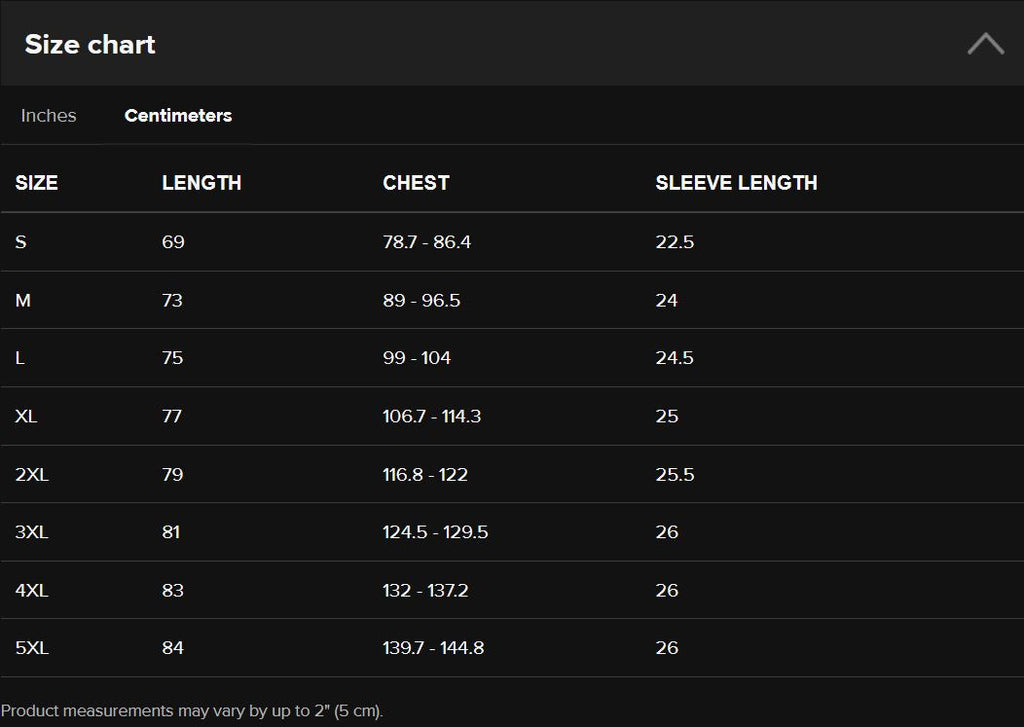1024x727 pixels.
Task: Click the product measurements disclaimer text
Action: pos(192,711)
